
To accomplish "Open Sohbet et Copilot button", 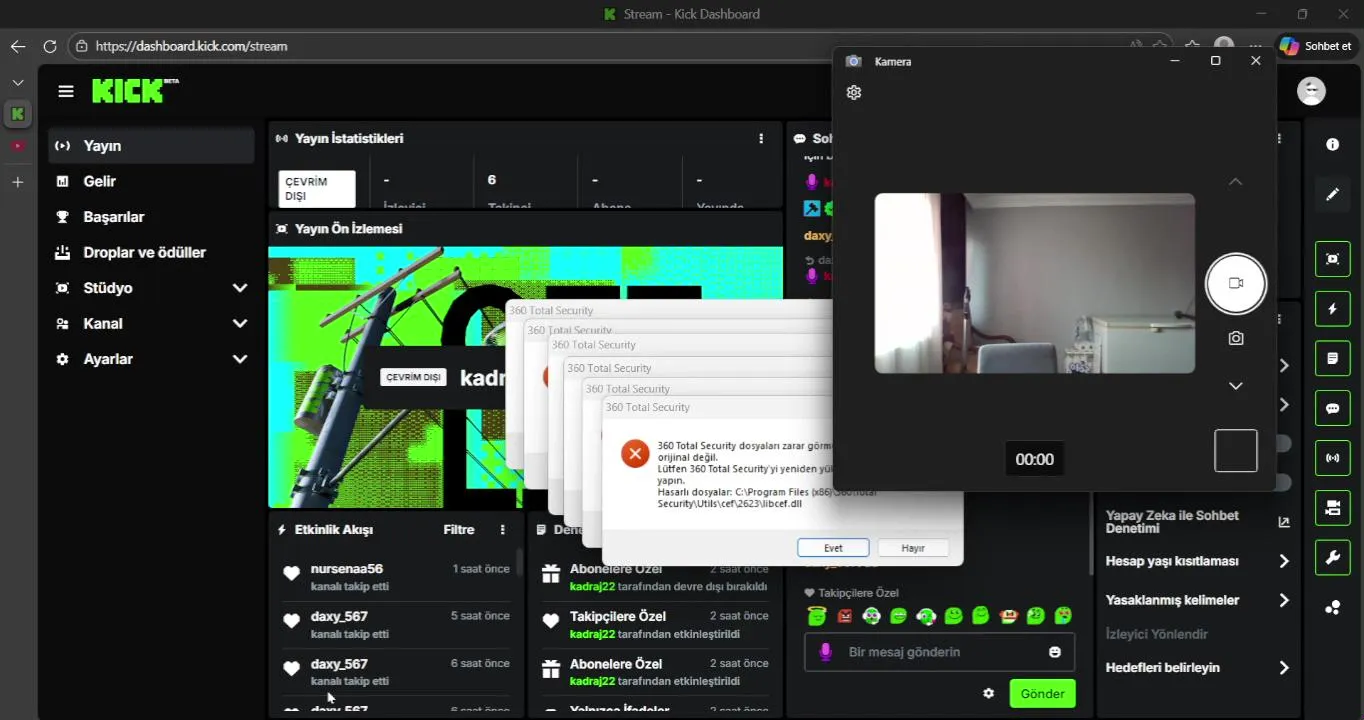I will click(1318, 46).
